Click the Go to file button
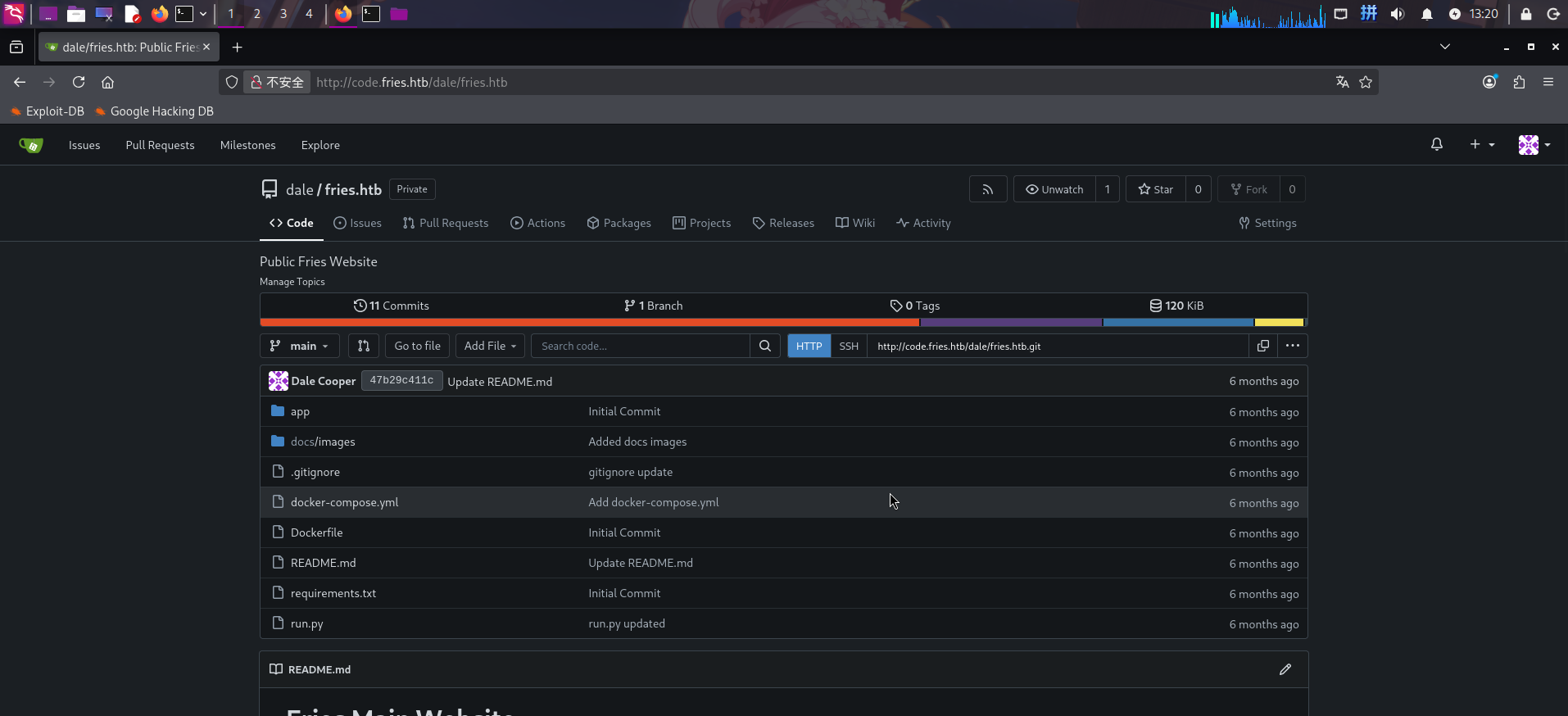This screenshot has height=716, width=1568. 418,346
